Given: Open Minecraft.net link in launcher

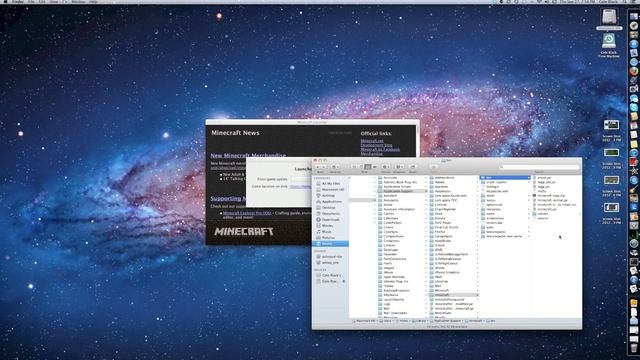Looking at the screenshot, I should pos(372,141).
